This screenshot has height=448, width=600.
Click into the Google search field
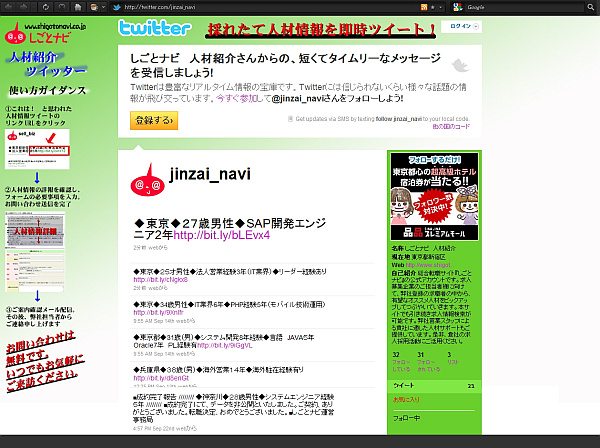(x=524, y=7)
